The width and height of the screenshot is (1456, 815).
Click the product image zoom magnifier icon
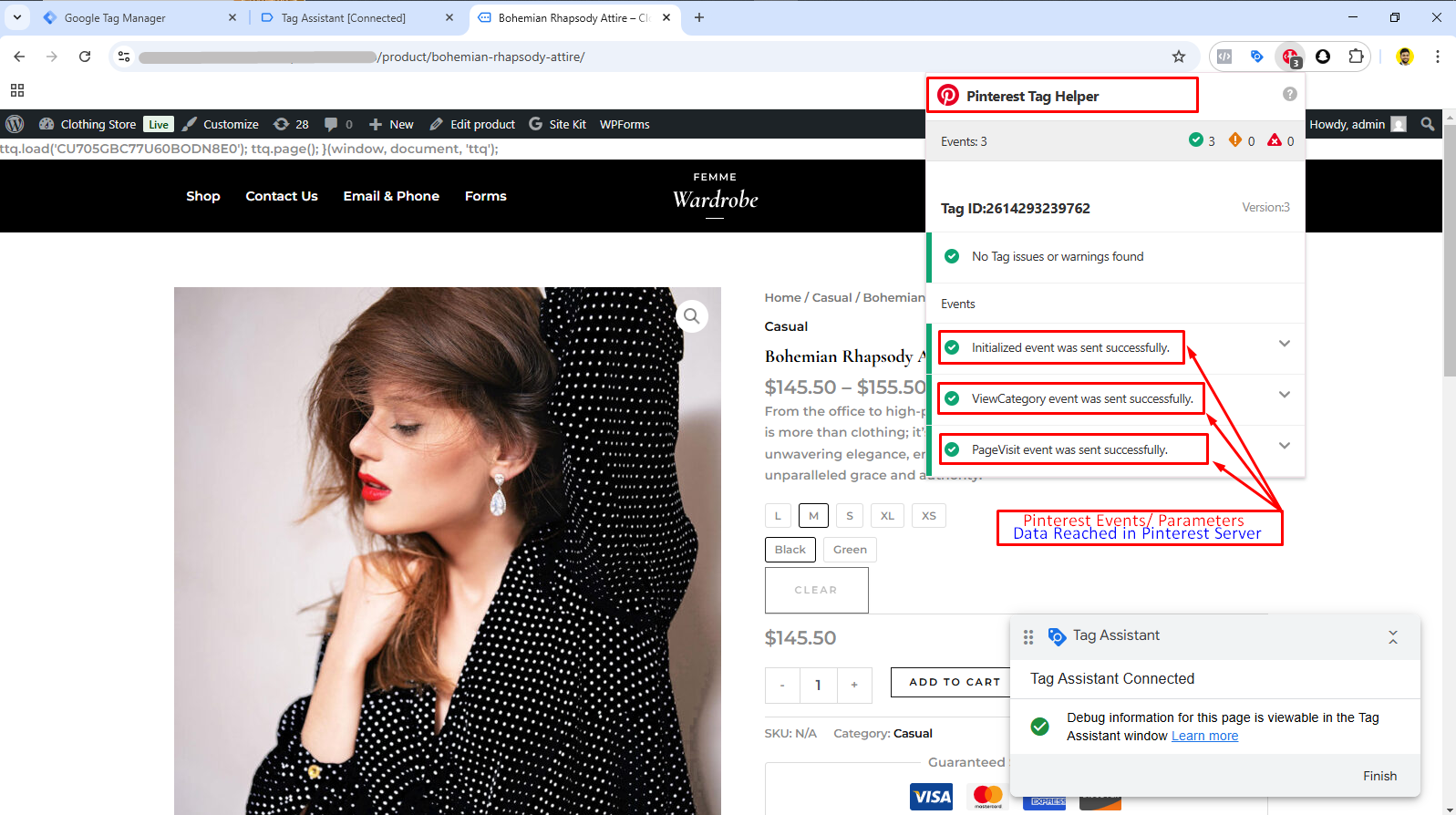(x=692, y=316)
